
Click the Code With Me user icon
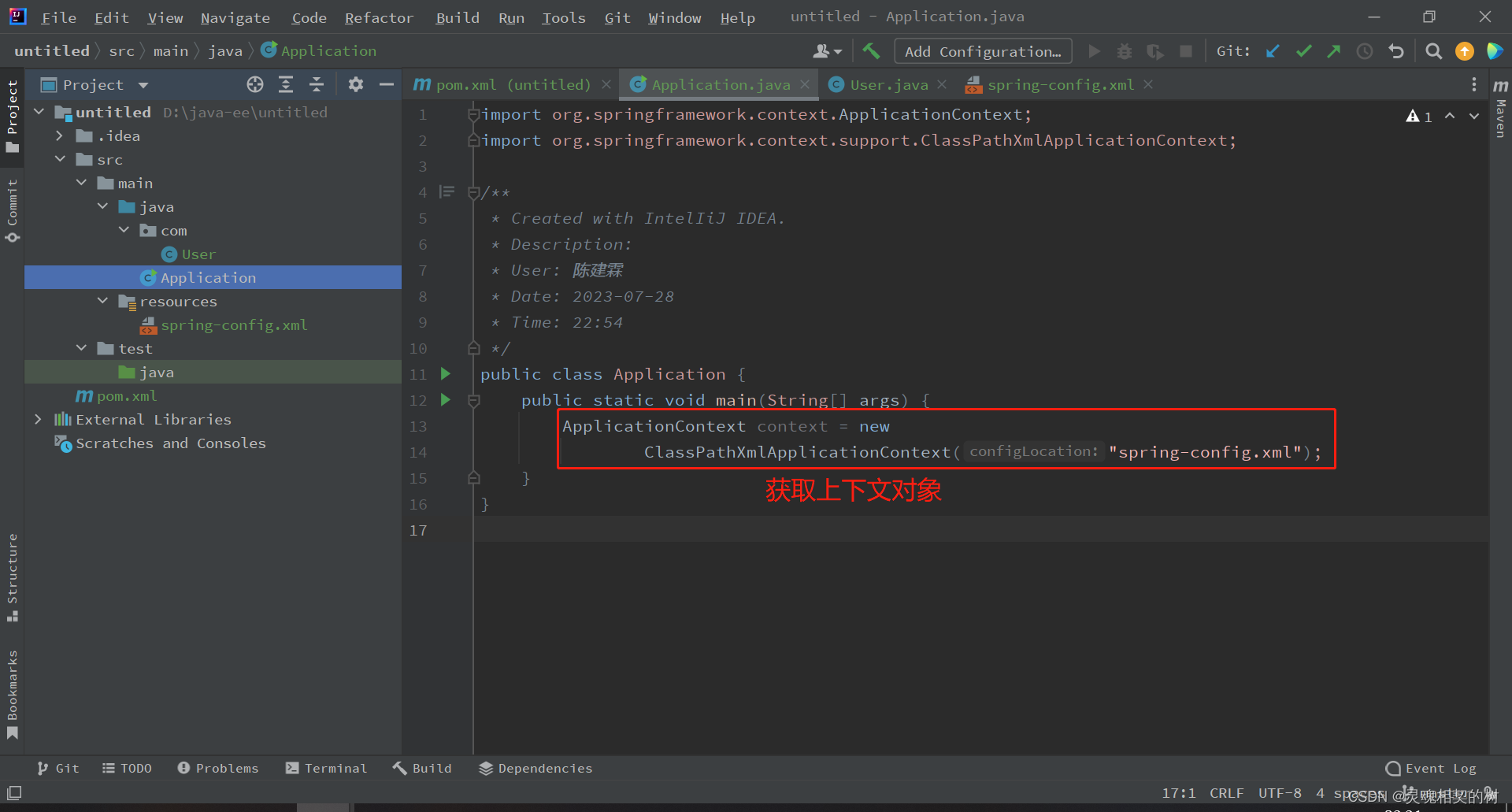[827, 51]
